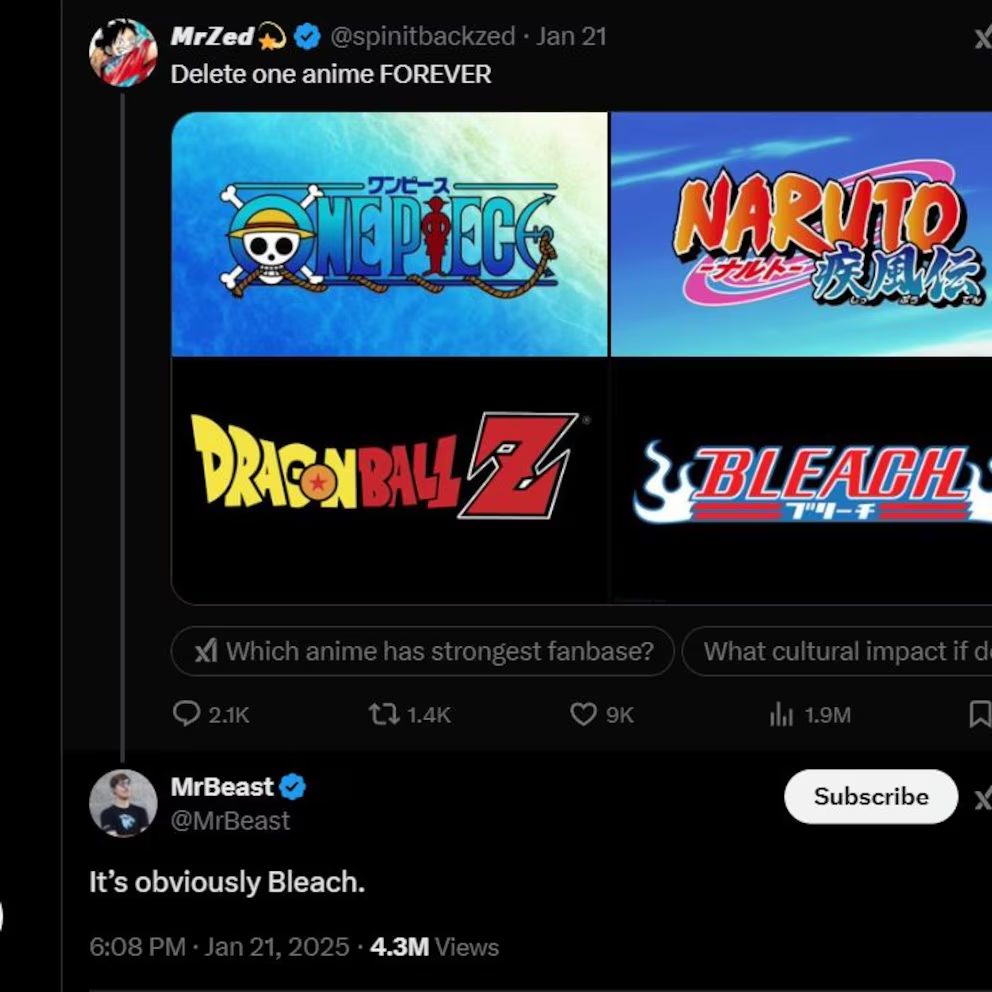This screenshot has width=992, height=992.
Task: Repost MrZed's anime post
Action: point(384,713)
